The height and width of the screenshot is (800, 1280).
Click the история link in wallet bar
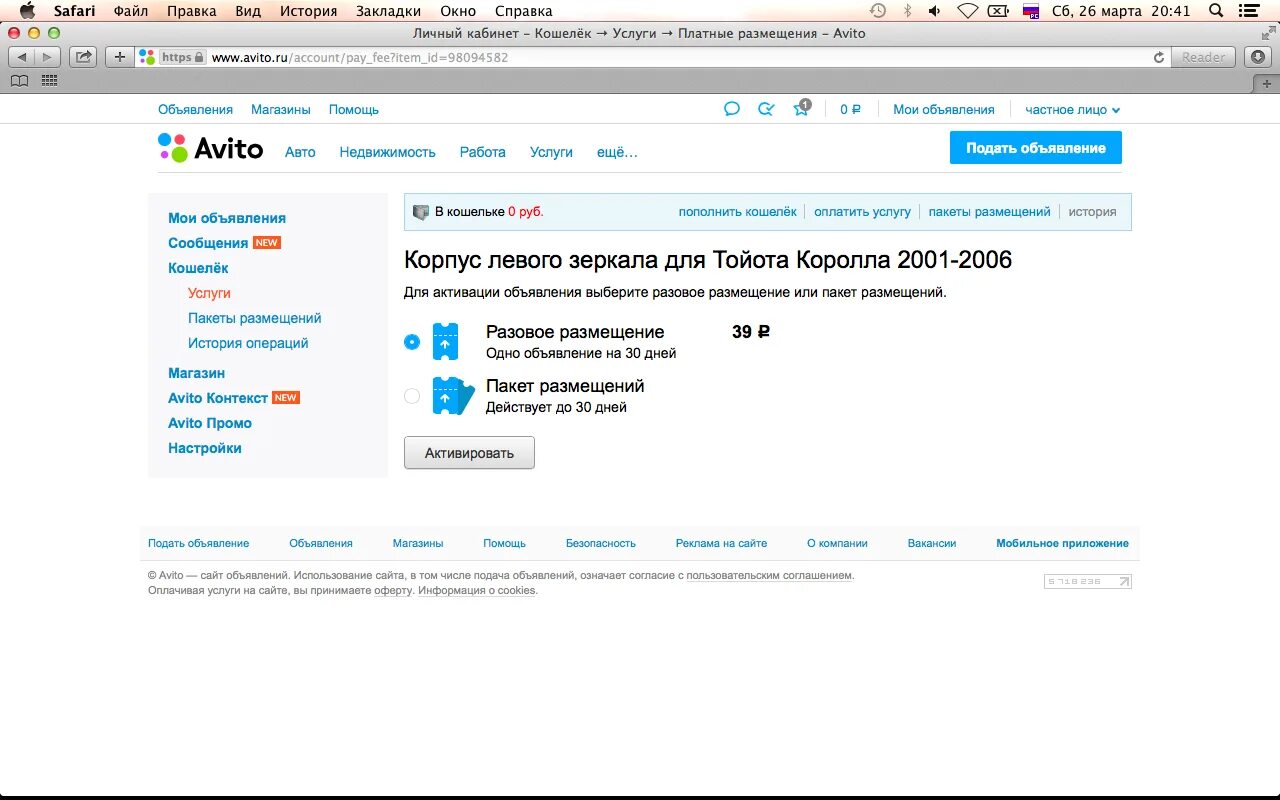(x=1092, y=212)
